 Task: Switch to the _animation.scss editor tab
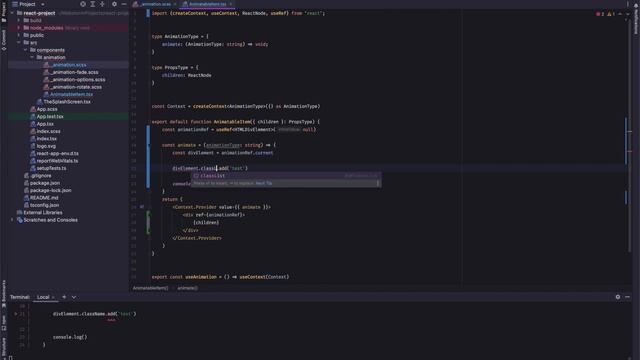click(154, 4)
